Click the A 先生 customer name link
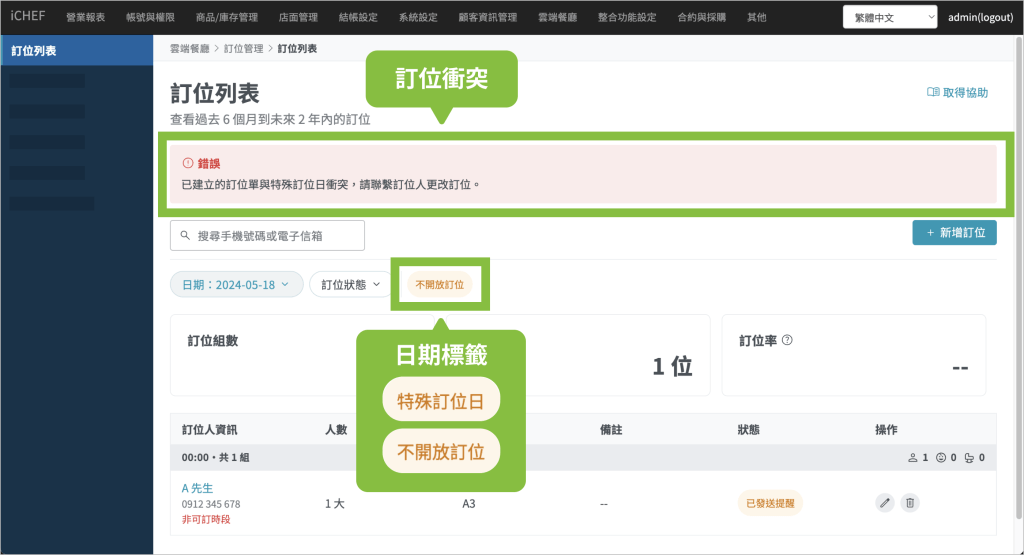This screenshot has height=555, width=1024. click(x=198, y=488)
